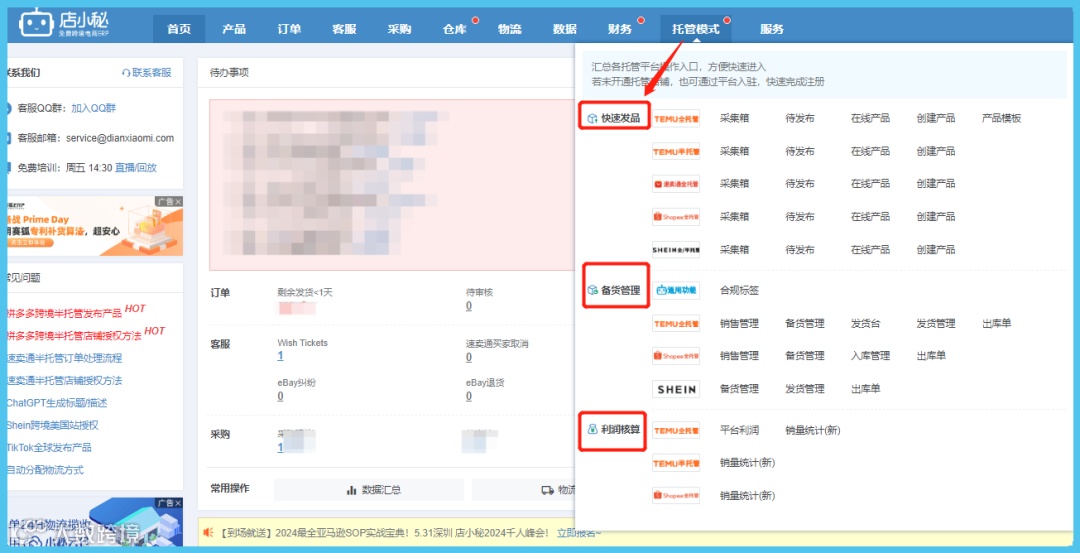
Task: Close the 24H物流 ad banner
Action: (178, 503)
